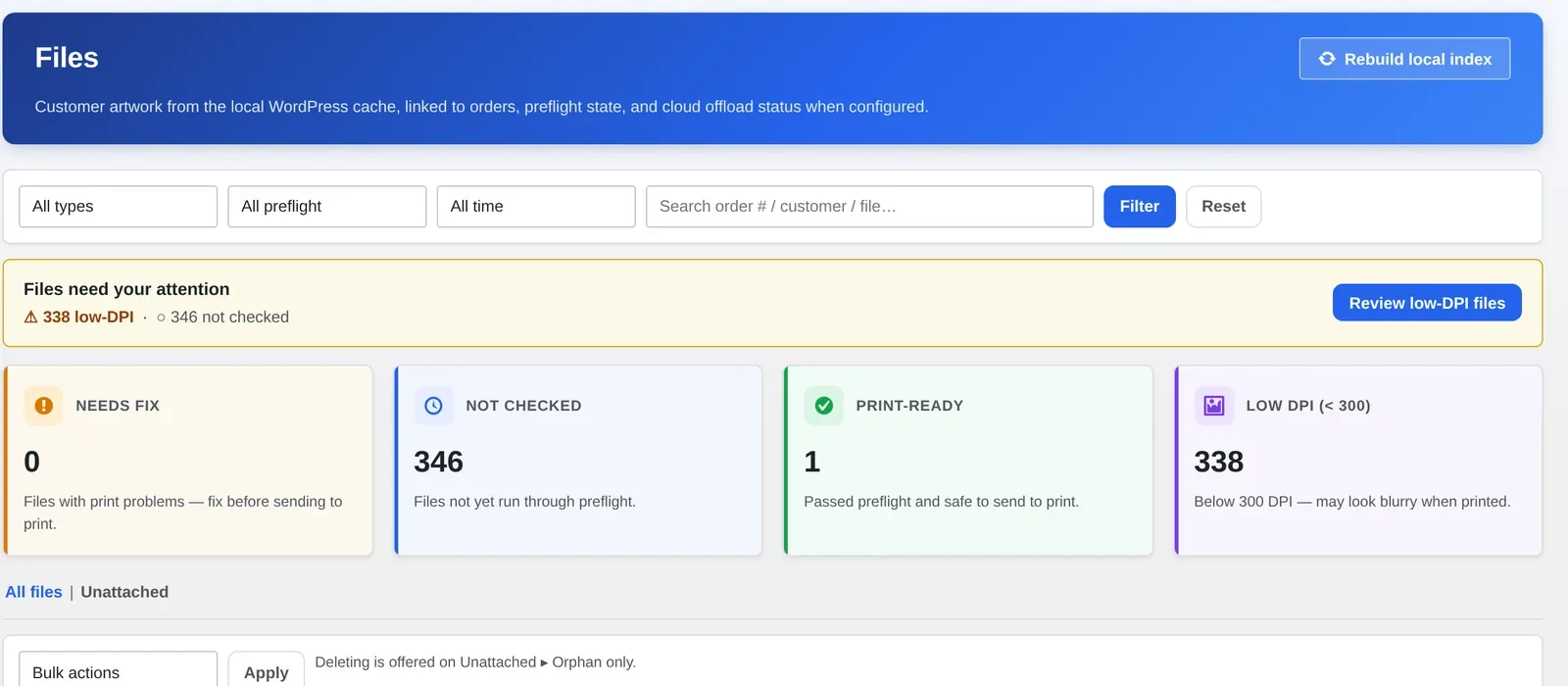The height and width of the screenshot is (686, 1568).
Task: Apply the selected bulk action
Action: click(x=267, y=672)
